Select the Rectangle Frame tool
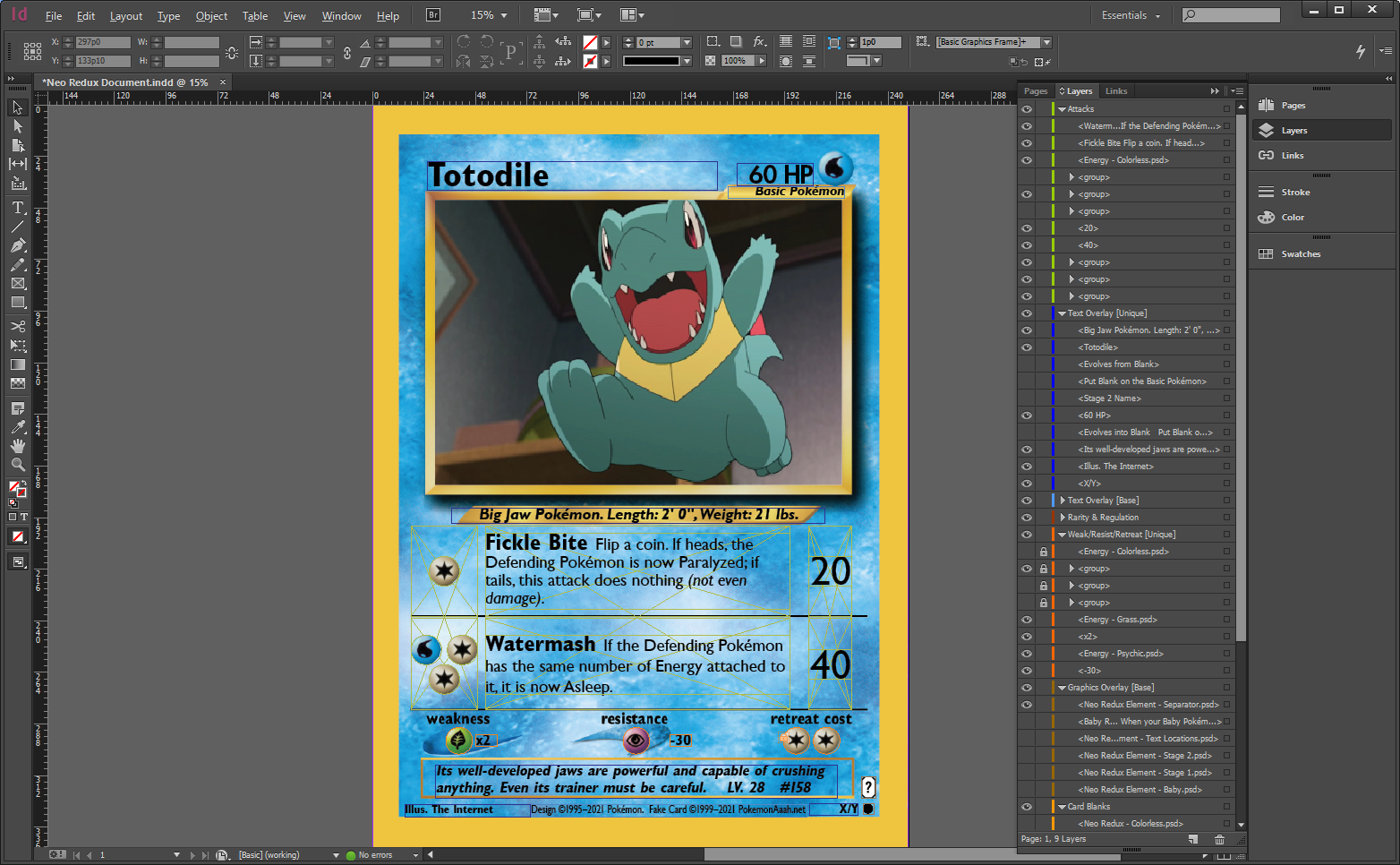Screen dimensions: 1400x865 coord(17,283)
